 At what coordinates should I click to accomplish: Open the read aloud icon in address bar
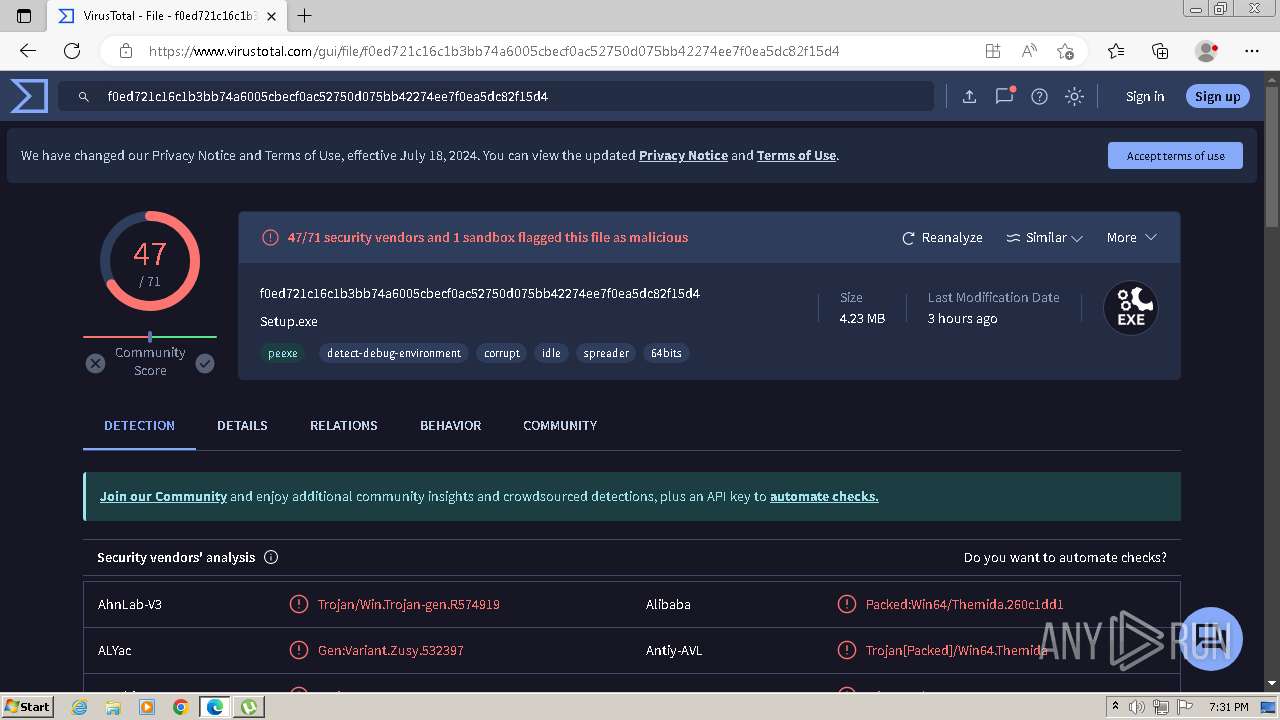[x=1029, y=51]
